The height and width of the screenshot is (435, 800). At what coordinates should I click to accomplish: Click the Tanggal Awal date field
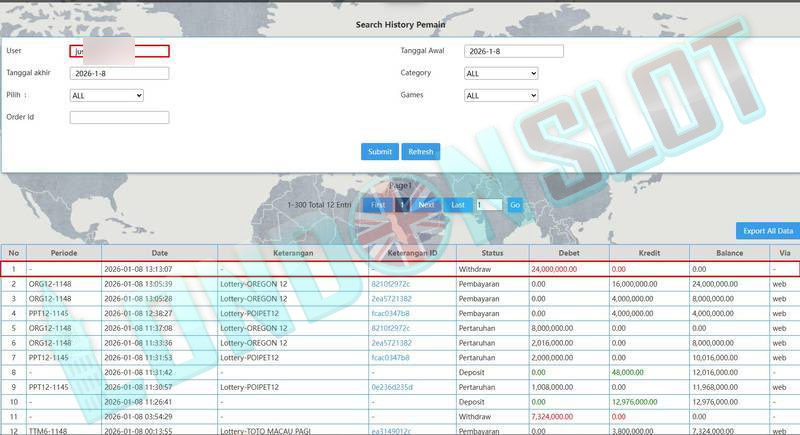514,51
